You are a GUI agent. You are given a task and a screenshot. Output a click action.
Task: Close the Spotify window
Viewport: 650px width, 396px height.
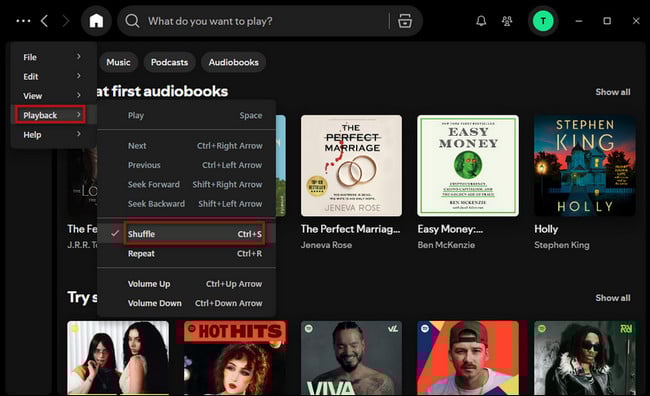coord(636,21)
